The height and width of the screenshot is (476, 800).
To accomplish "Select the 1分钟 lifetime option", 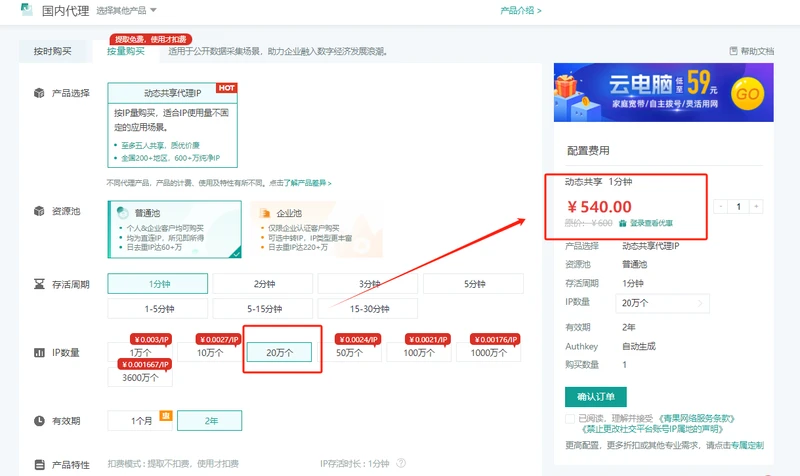I will [x=158, y=284].
